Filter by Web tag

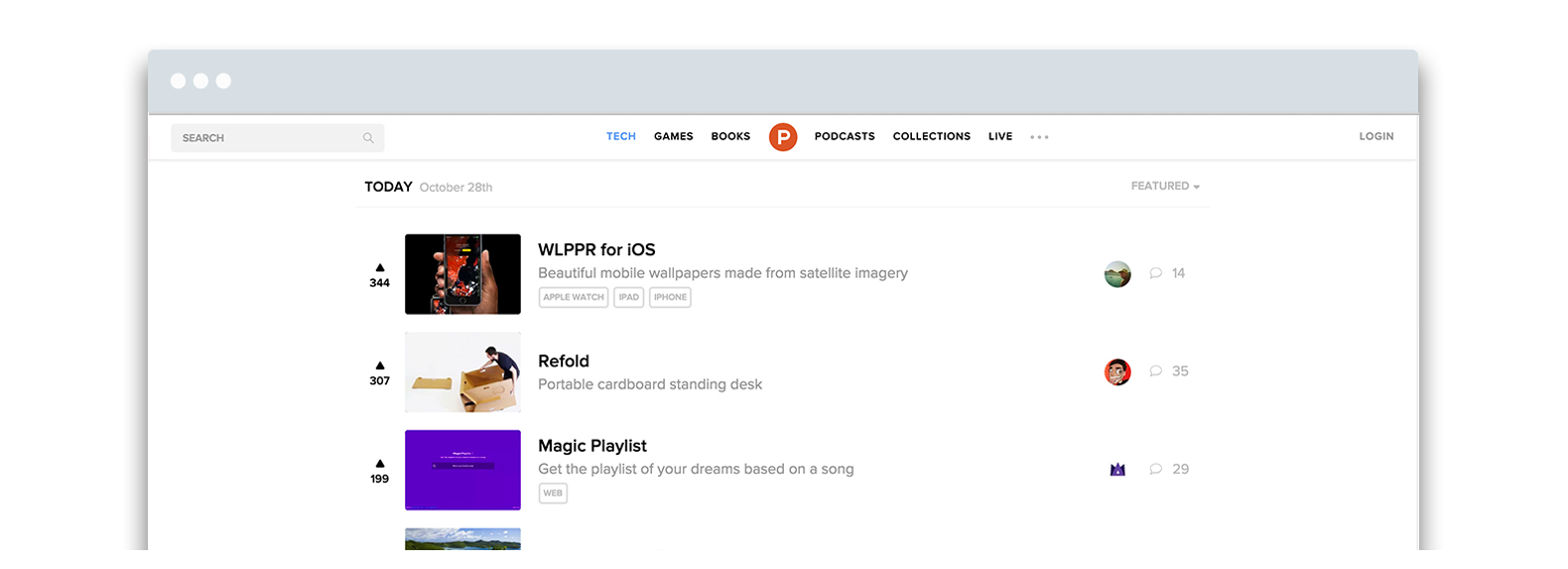[x=553, y=493]
